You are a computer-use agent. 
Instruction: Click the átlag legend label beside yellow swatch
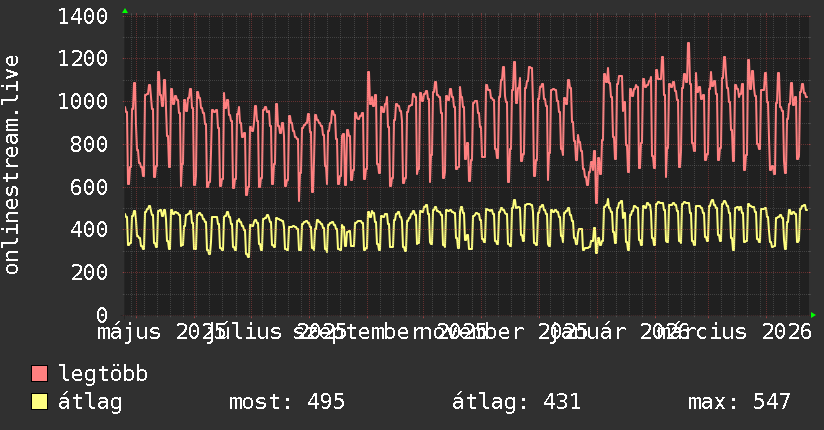[90, 402]
